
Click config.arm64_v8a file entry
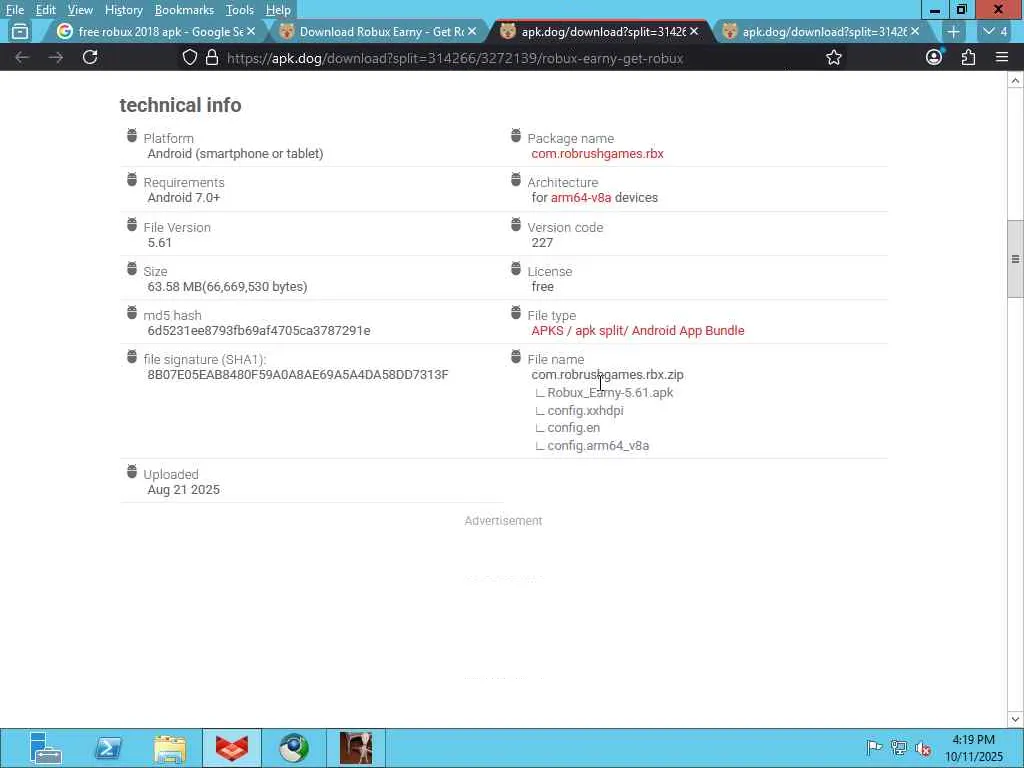598,445
